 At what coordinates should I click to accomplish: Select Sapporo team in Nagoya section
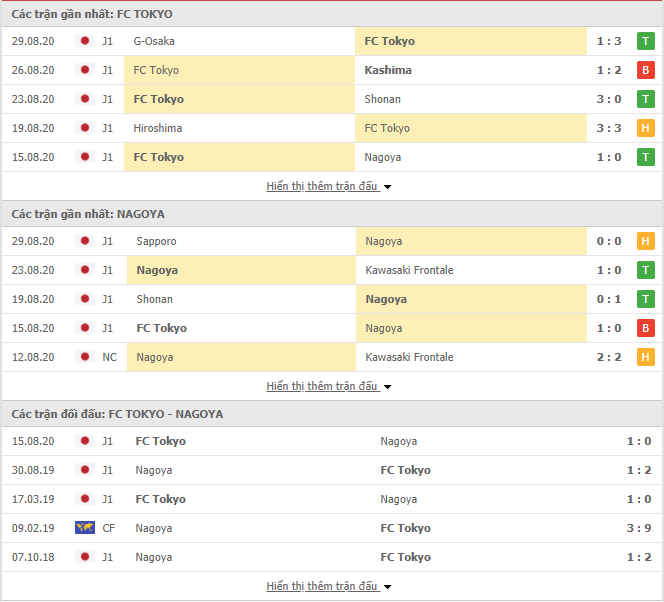pos(156,241)
